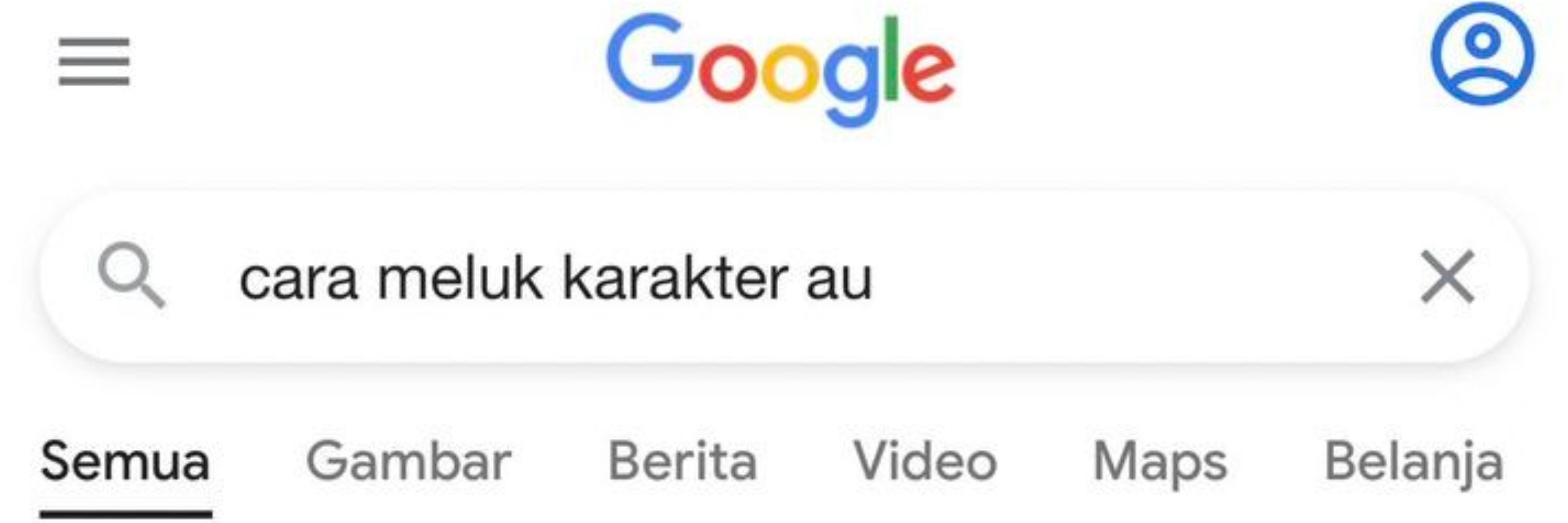
Task: Click the word 'cara' in the search box
Action: (298, 282)
